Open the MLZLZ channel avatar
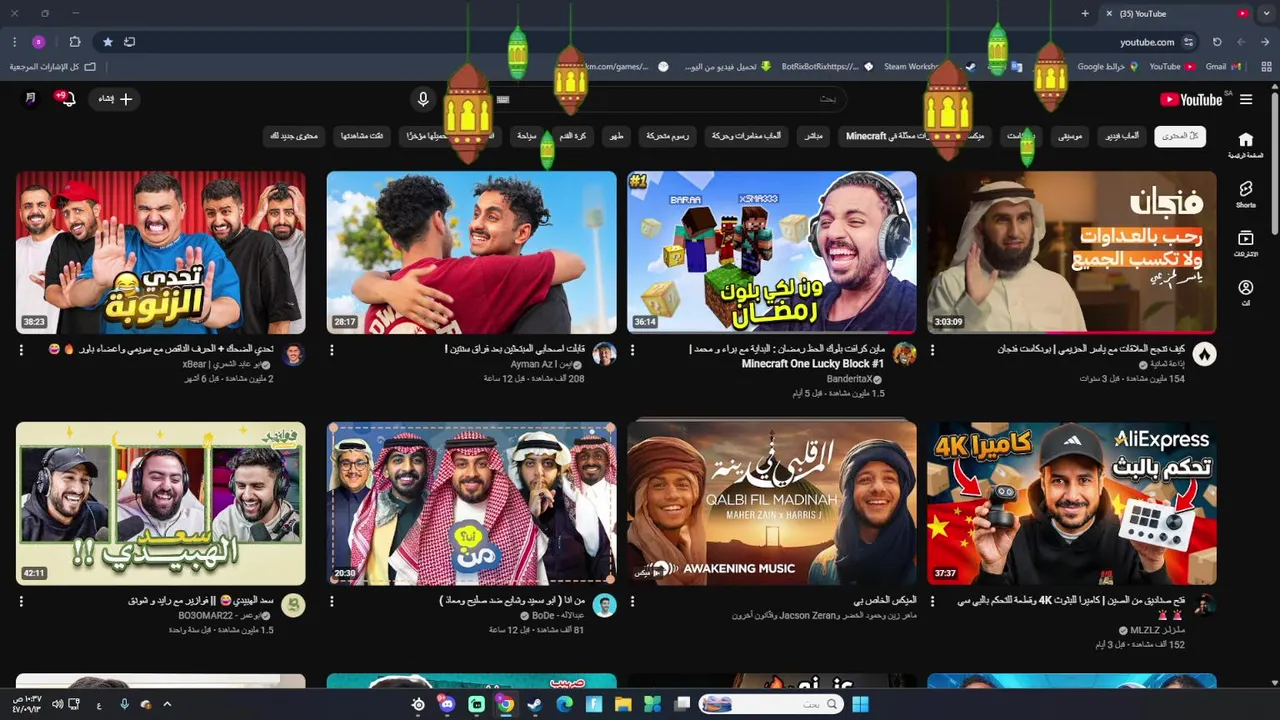 (1204, 605)
